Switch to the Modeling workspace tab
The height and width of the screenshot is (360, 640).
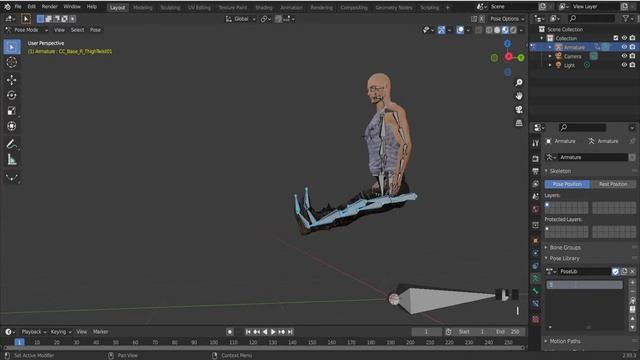pyautogui.click(x=142, y=7)
